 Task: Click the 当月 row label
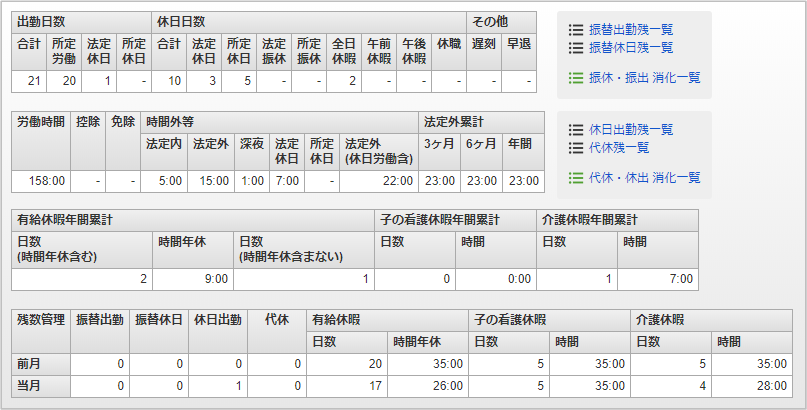pyautogui.click(x=41, y=386)
